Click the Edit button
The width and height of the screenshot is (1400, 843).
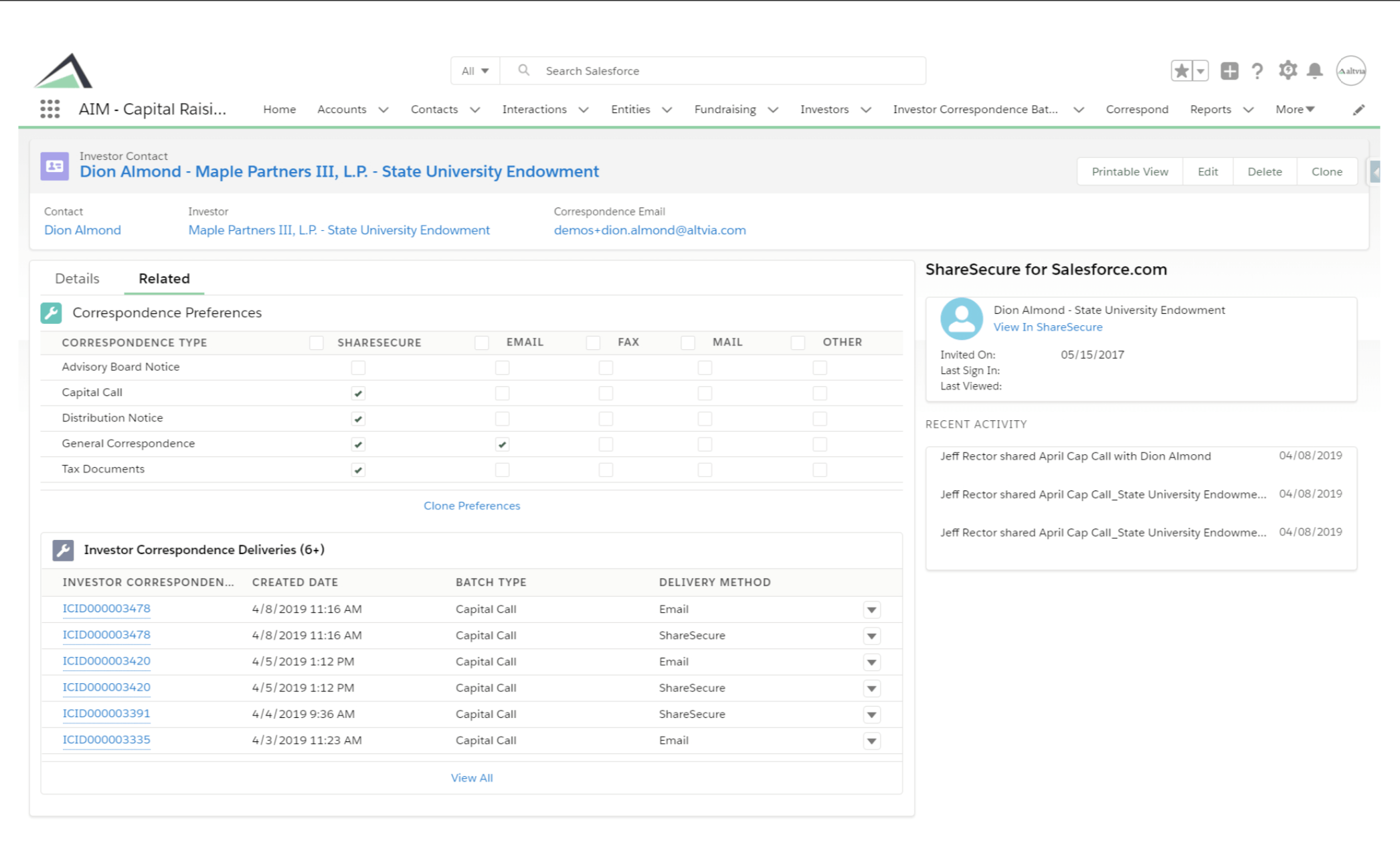1207,171
